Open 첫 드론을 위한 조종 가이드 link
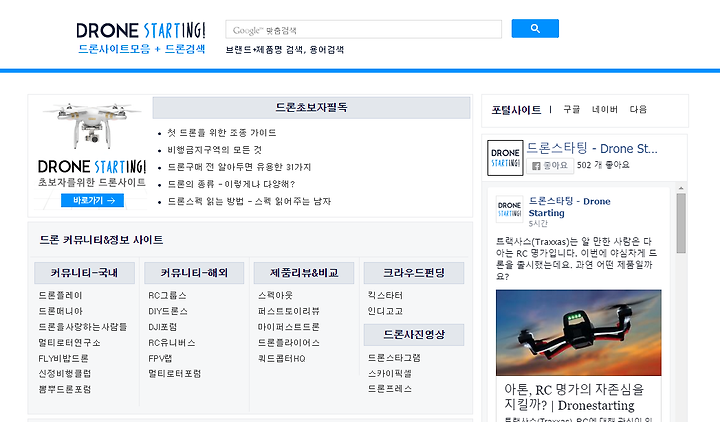720x422 pixels. (222, 133)
